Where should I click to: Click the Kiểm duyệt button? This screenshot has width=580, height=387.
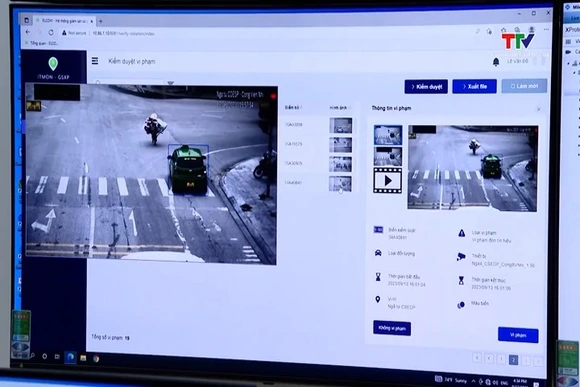pyautogui.click(x=426, y=87)
